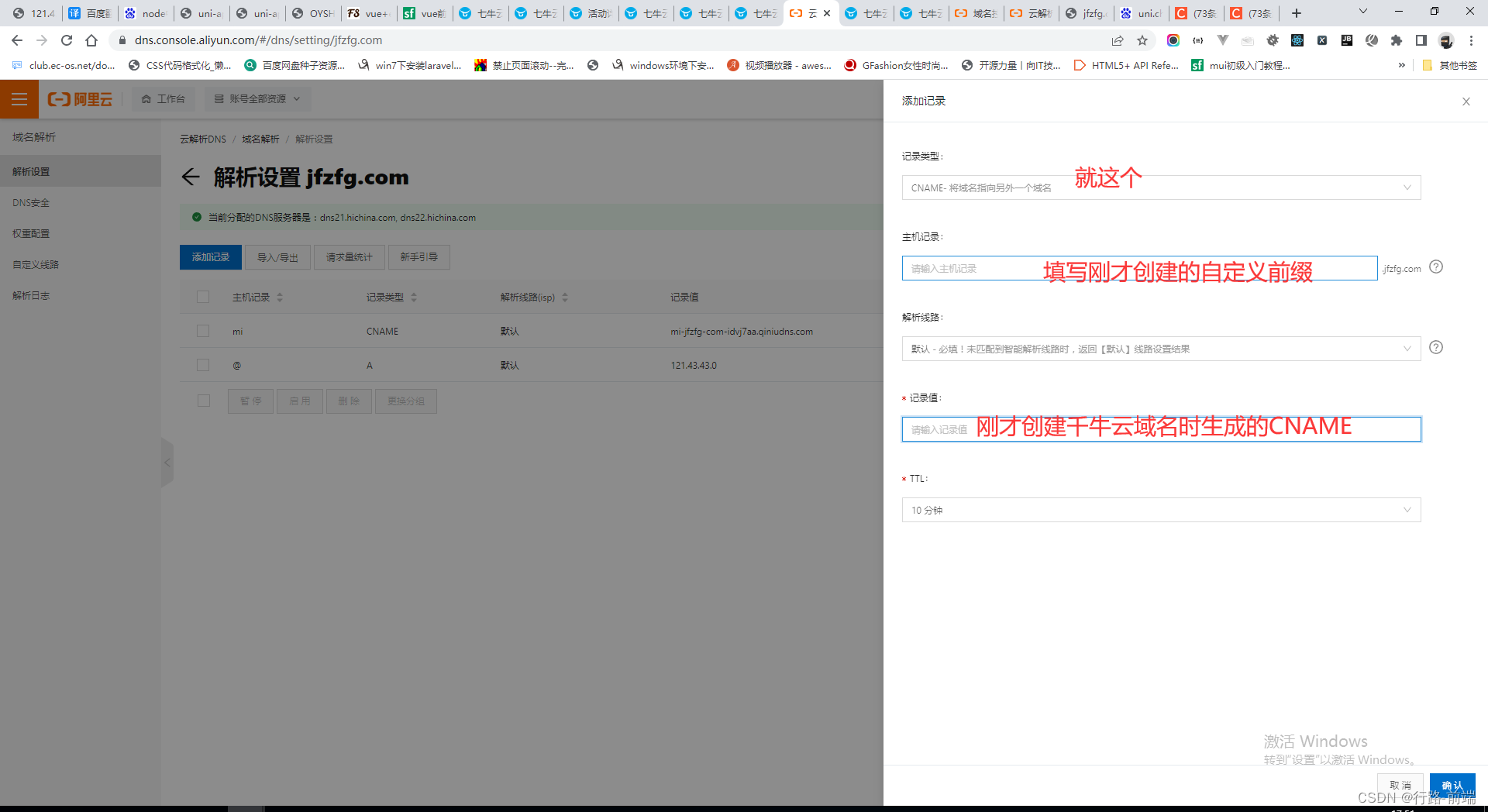1488x812 pixels.
Task: Open 解析日志 in the sidebar
Action: coord(81,295)
